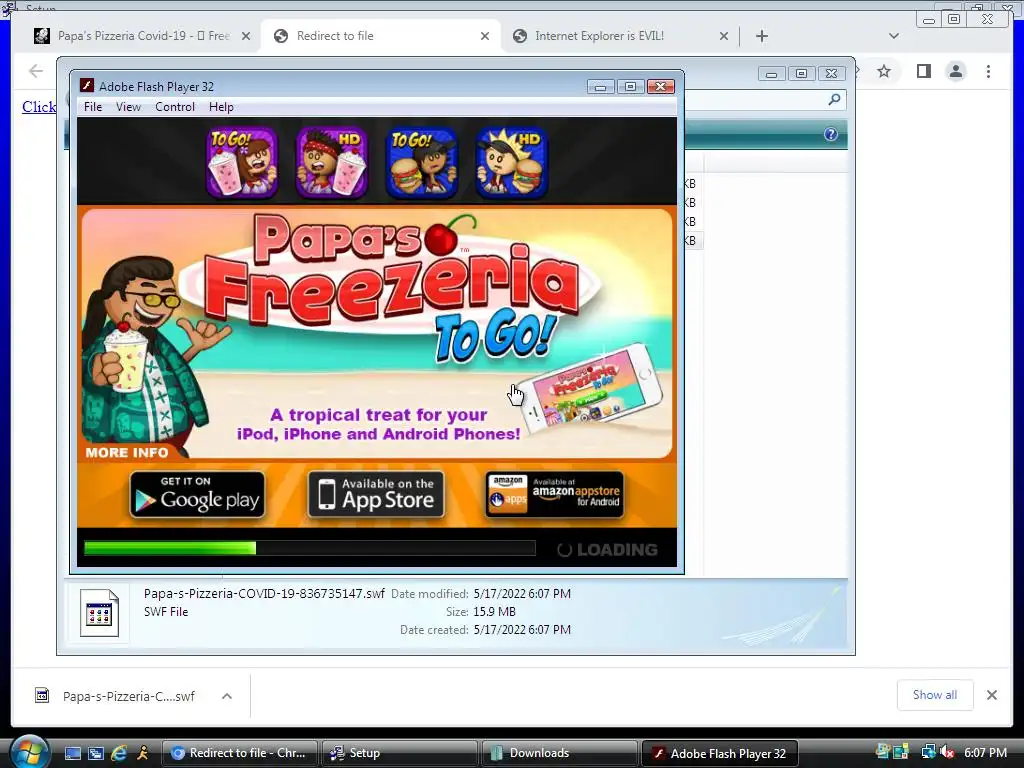Click the Papa's Freezeria To Go banner image
The image size is (1024, 768).
377,333
